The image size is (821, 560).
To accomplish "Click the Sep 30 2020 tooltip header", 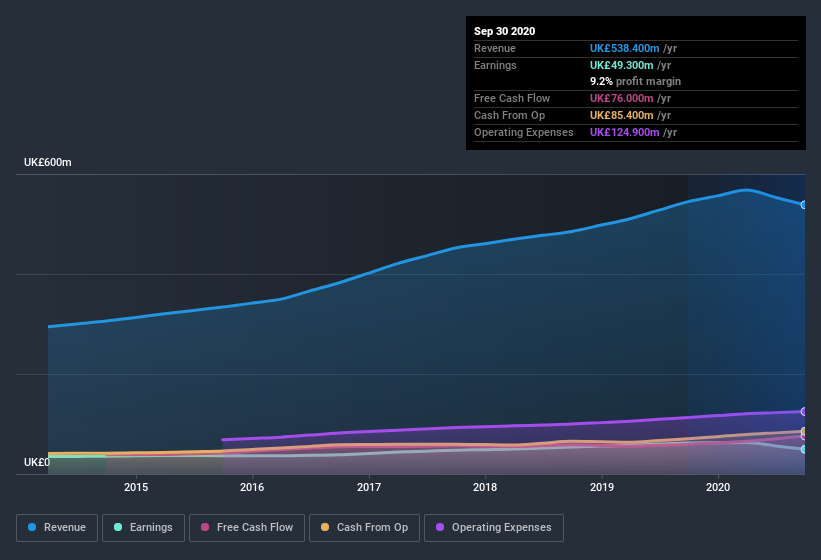I will click(x=504, y=31).
